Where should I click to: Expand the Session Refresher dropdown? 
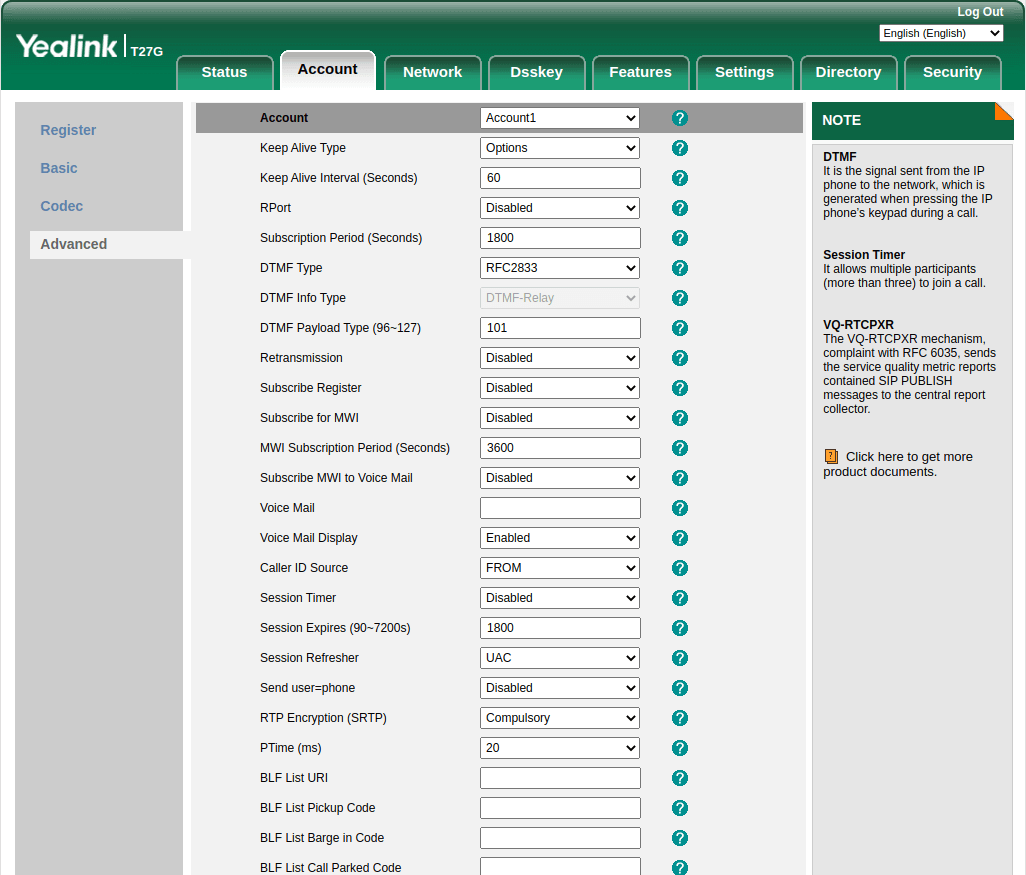560,658
